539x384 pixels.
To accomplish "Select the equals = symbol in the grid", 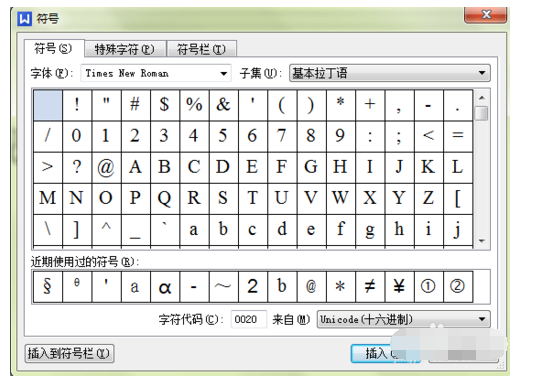I will (x=458, y=136).
